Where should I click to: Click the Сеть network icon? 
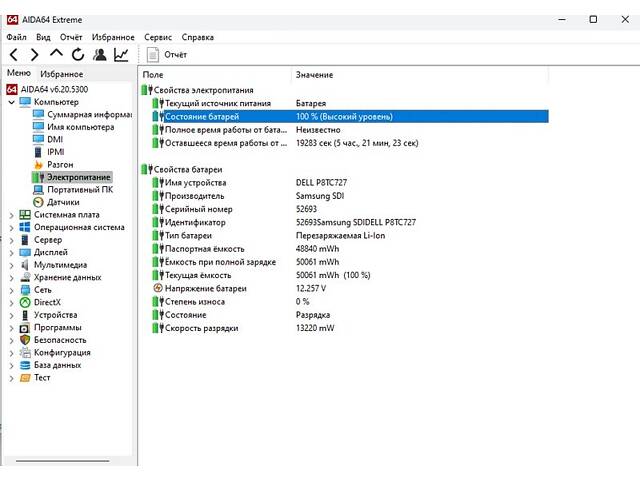(x=25, y=290)
